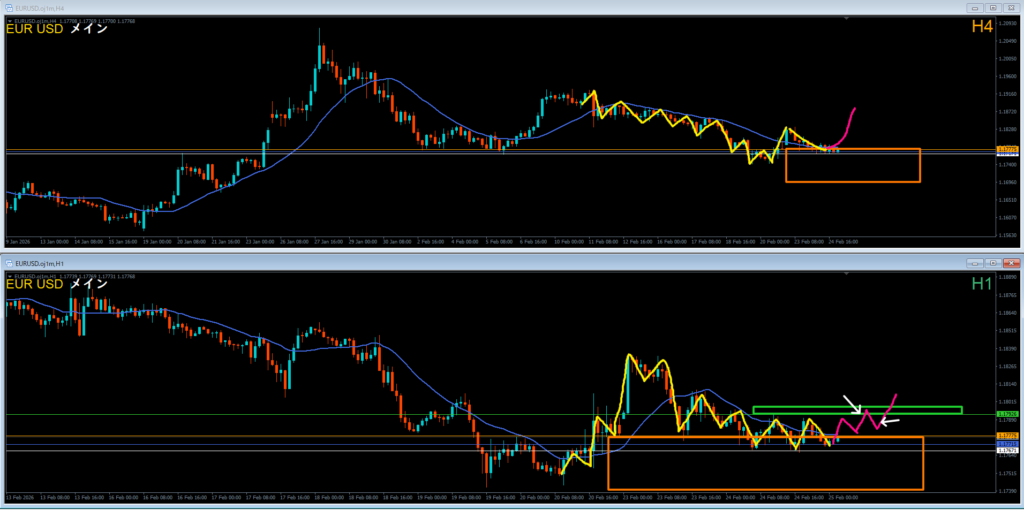
Task: Restore the EURUSD H1 chart window
Action: (993, 263)
